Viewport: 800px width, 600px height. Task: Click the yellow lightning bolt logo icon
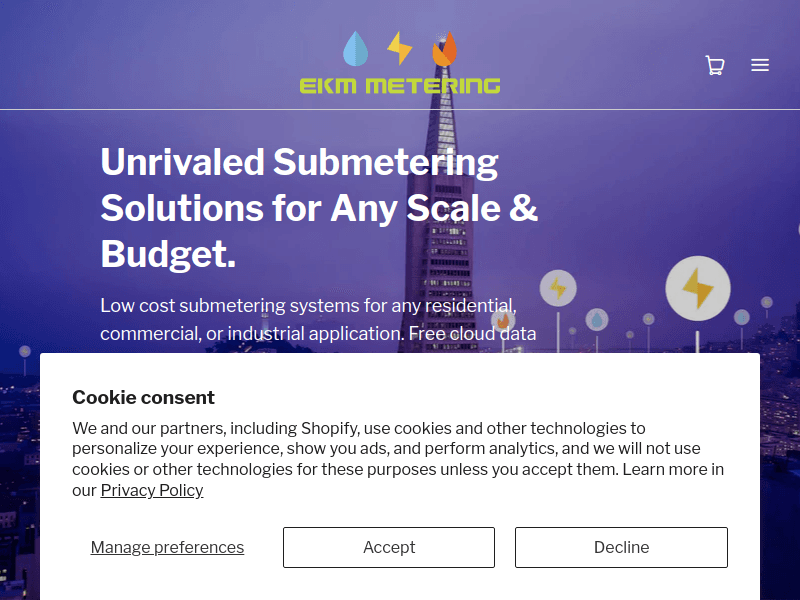click(x=399, y=47)
